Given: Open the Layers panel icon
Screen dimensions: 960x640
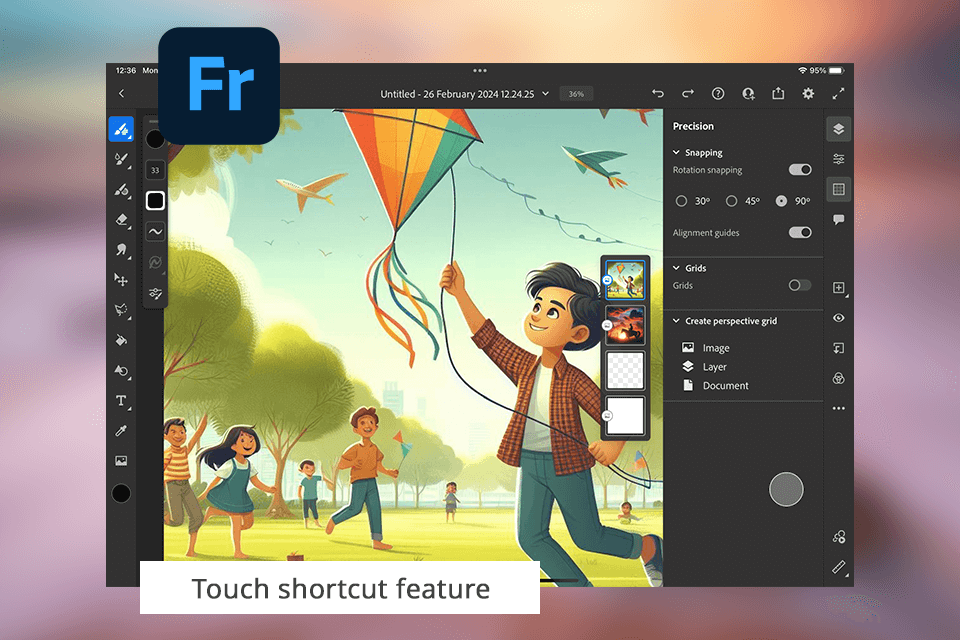Looking at the screenshot, I should [x=839, y=129].
